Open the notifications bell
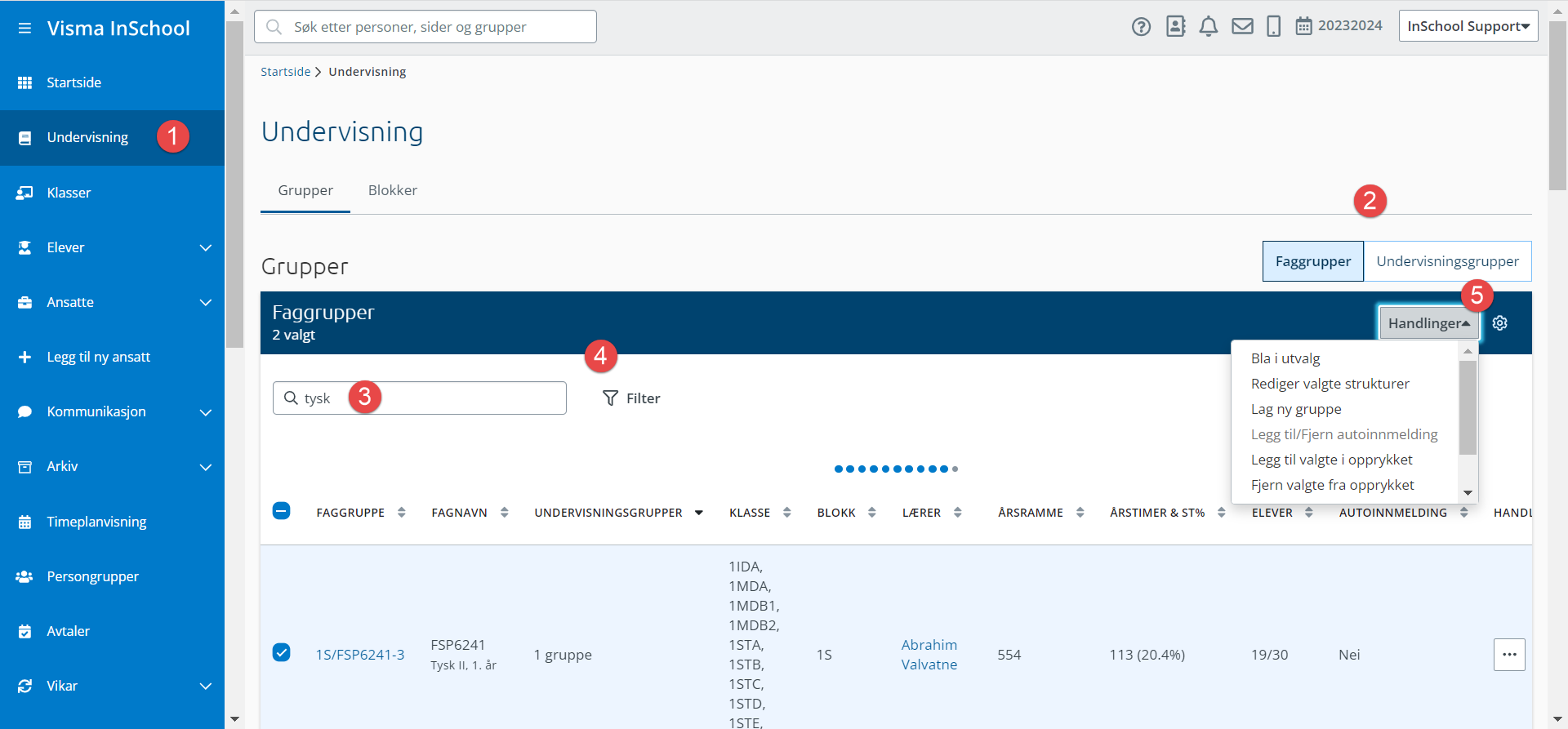 1209,26
